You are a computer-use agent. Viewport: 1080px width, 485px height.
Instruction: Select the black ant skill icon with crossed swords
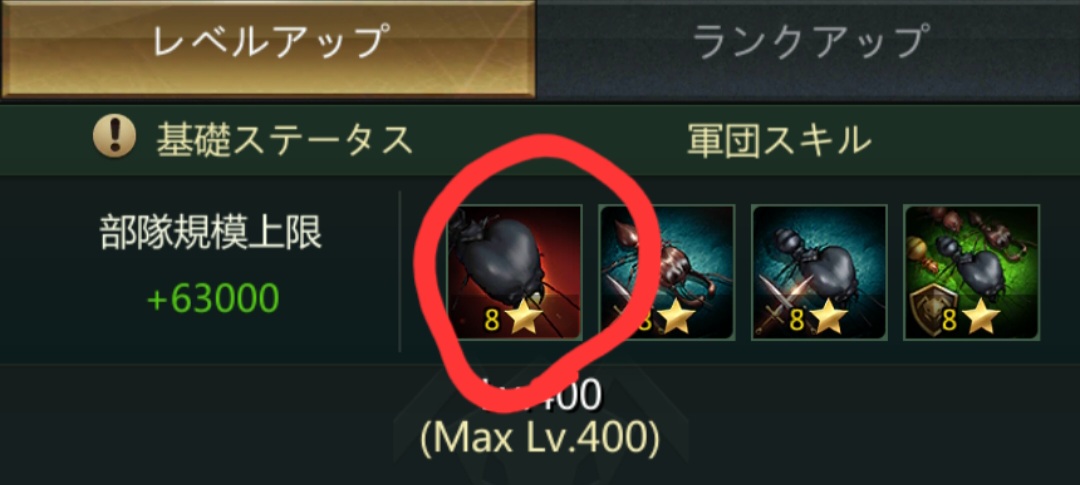[x=819, y=272]
